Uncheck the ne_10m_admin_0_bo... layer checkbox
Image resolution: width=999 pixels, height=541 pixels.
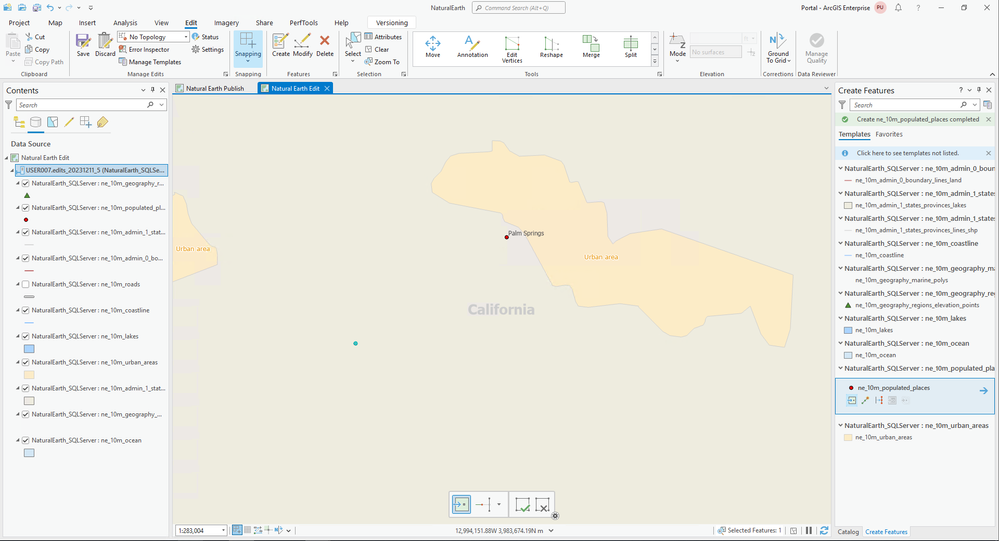pos(25,259)
